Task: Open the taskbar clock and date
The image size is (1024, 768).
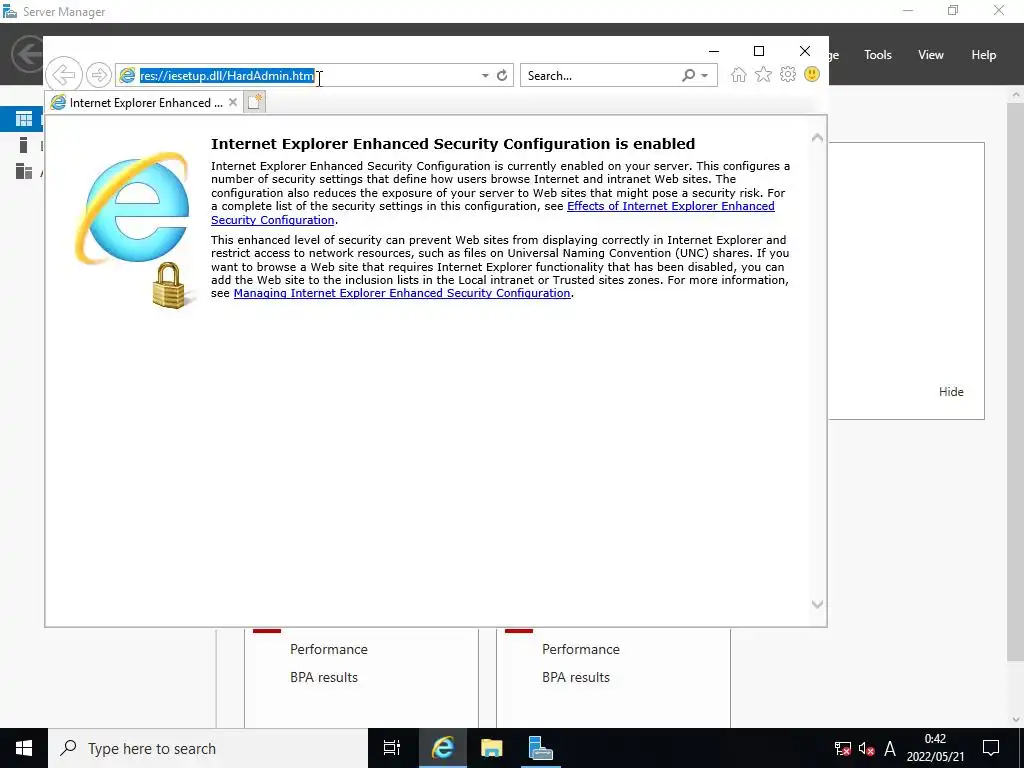Action: click(x=935, y=748)
